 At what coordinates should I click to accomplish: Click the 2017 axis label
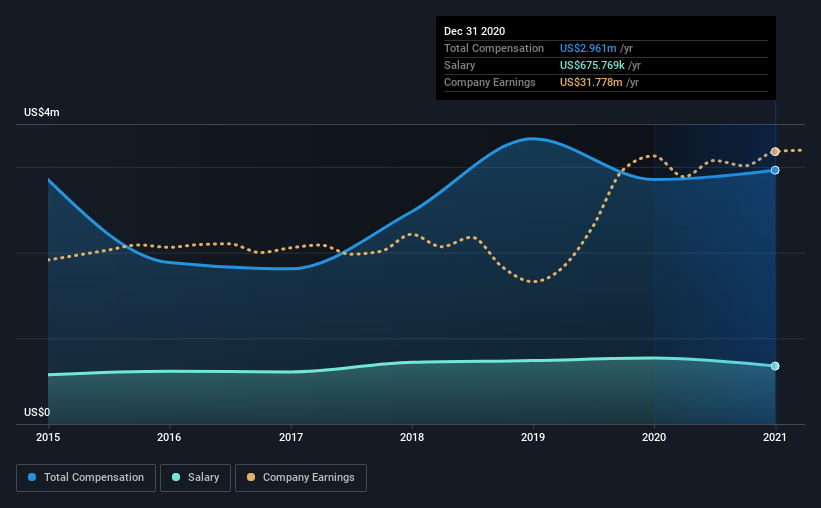coord(291,437)
